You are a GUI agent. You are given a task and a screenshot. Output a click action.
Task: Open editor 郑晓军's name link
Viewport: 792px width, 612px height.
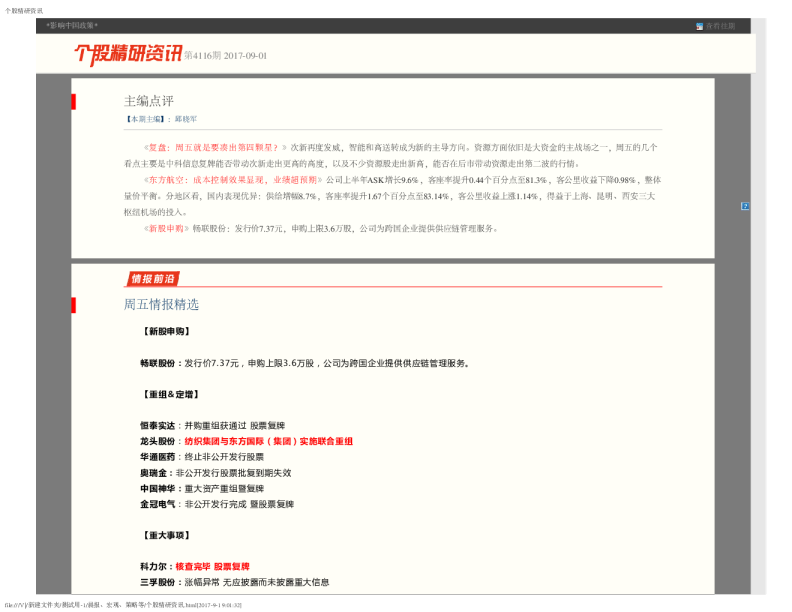click(186, 119)
